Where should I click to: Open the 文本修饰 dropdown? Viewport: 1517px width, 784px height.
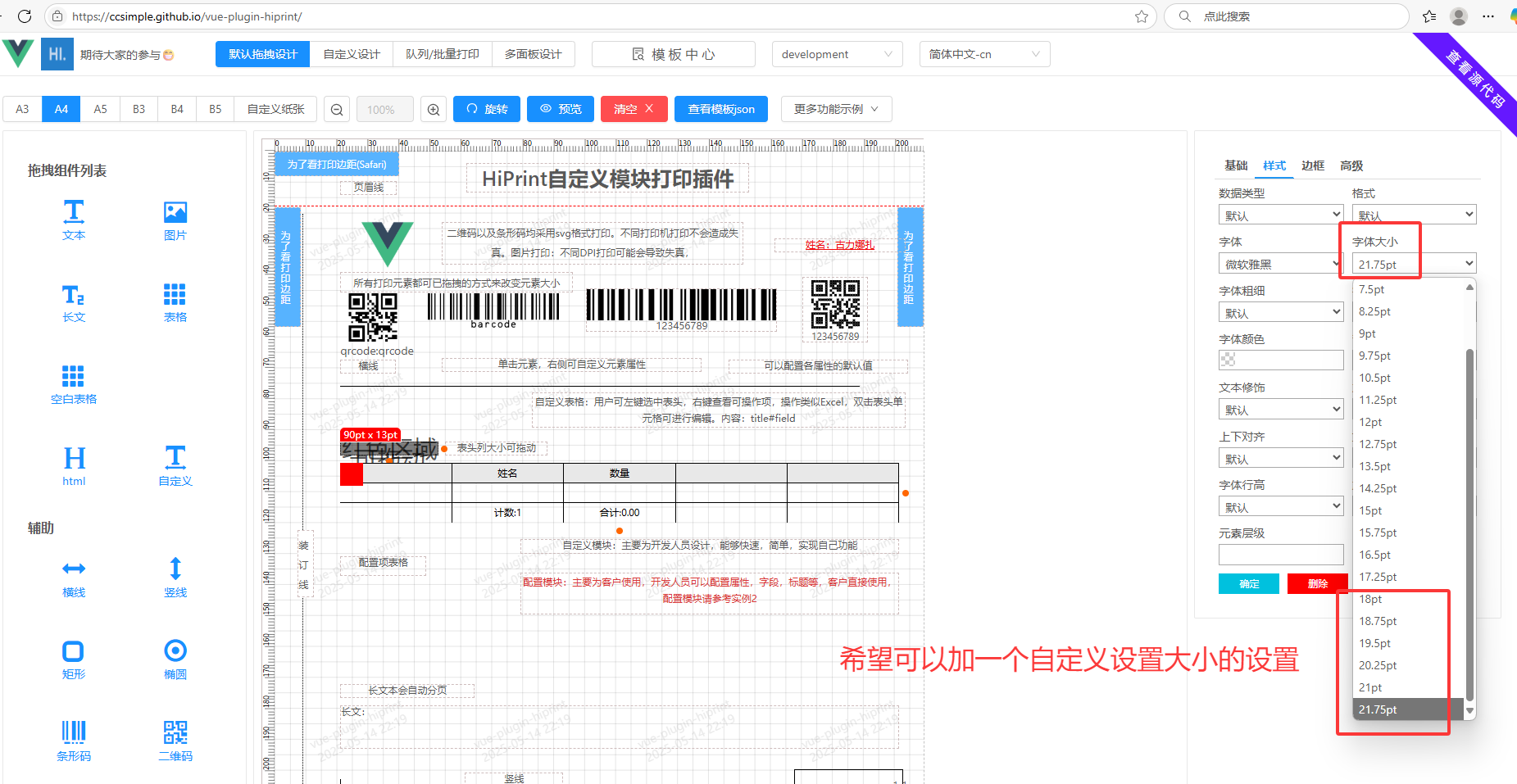[x=1281, y=410]
